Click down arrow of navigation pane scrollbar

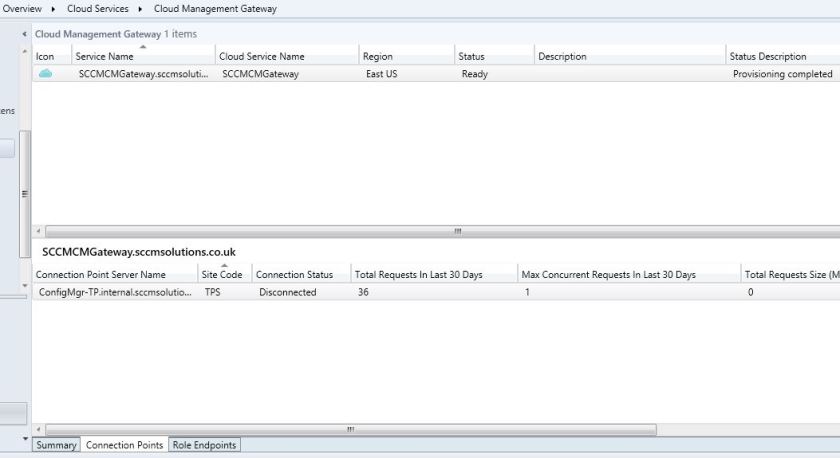pos(25,286)
